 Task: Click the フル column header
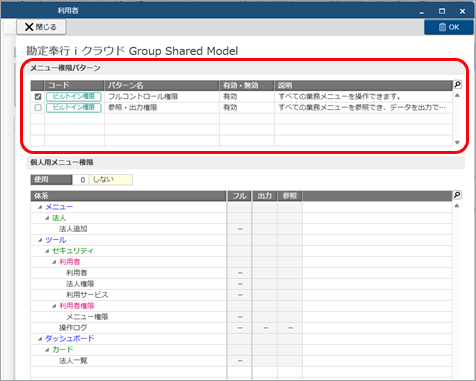pyautogui.click(x=239, y=196)
